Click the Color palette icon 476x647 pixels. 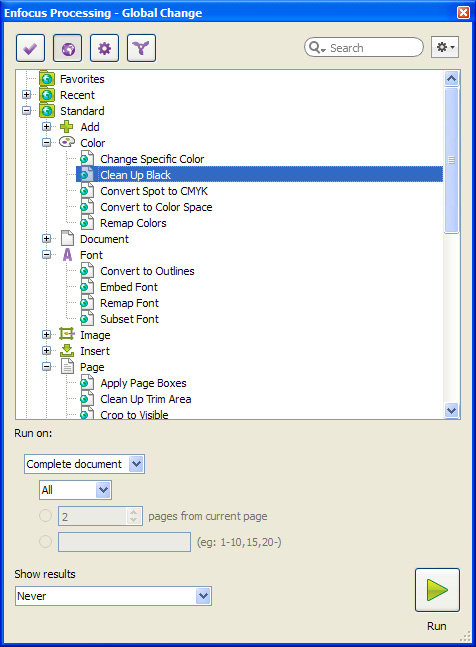coord(67,142)
